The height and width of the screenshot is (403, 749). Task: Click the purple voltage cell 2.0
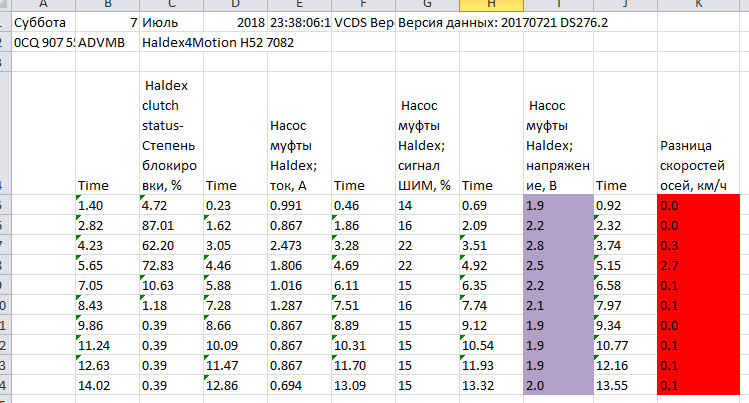(558, 385)
